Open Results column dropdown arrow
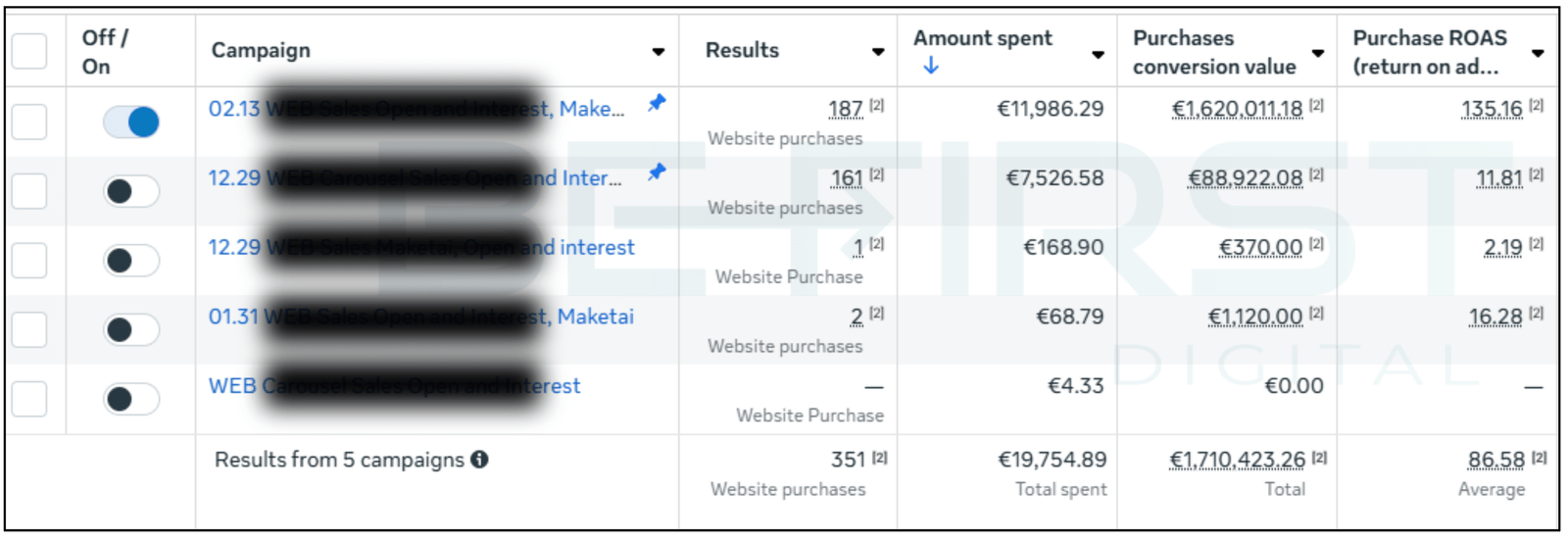1568x540 pixels. [x=878, y=52]
